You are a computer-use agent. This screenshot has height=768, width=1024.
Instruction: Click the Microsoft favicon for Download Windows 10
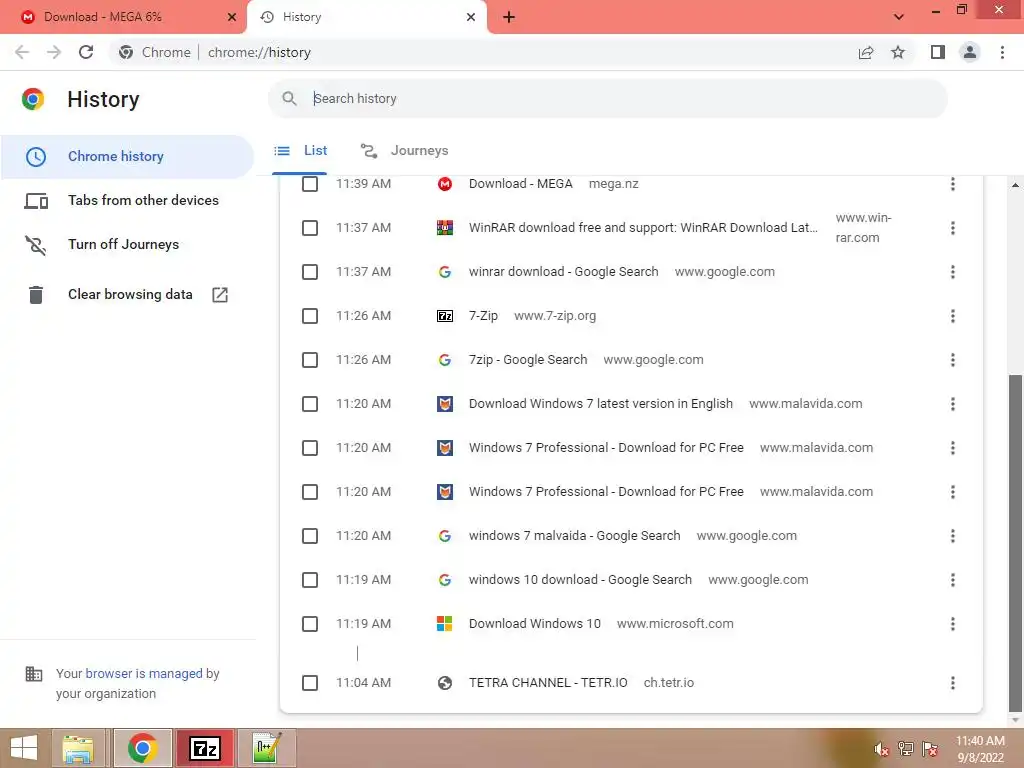pos(445,624)
